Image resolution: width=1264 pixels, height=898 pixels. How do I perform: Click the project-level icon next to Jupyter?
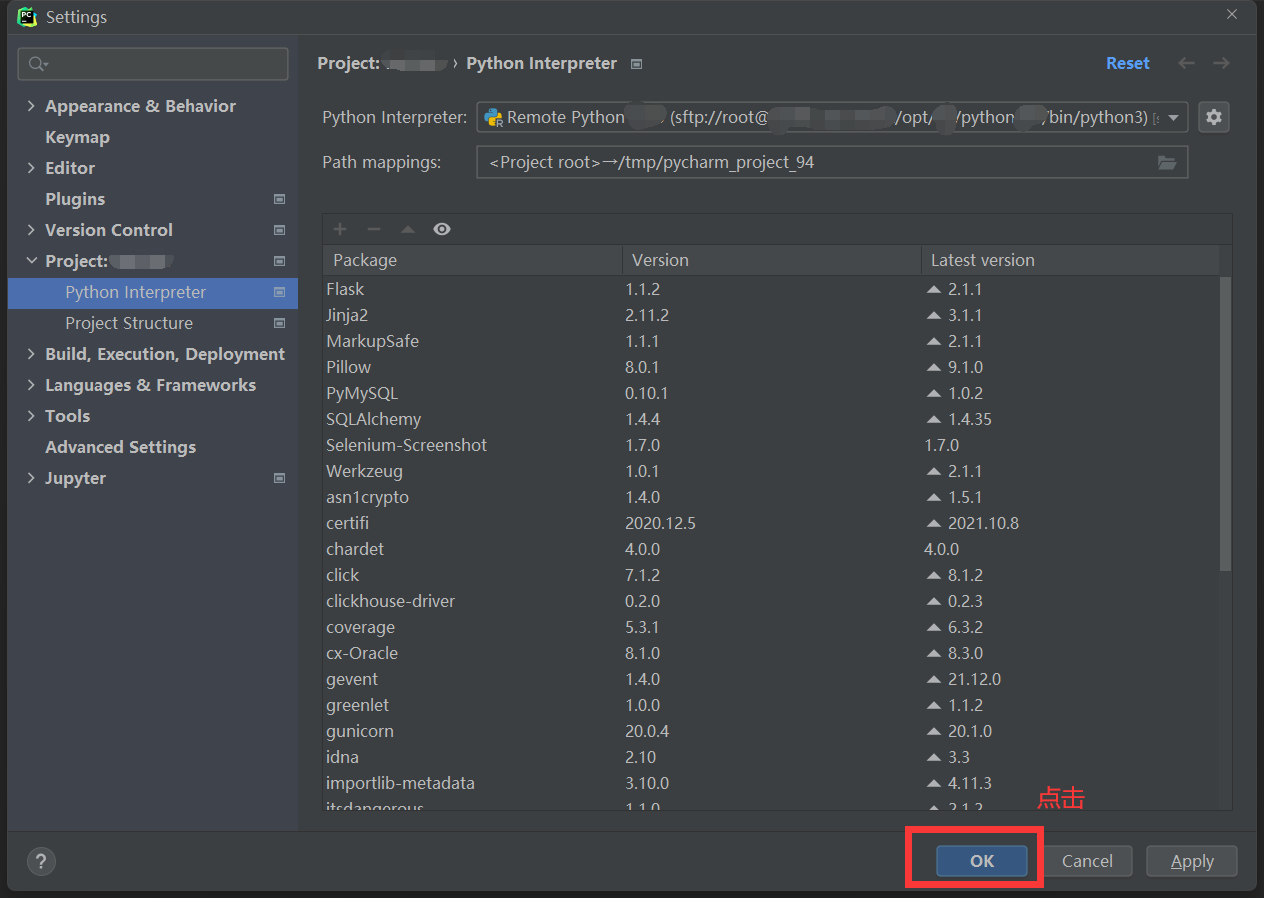(x=279, y=478)
